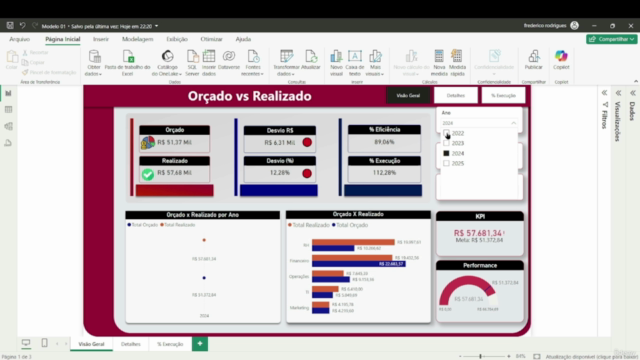Viewport: 640px width, 360px height.
Task: Select the % Eficiência card 89,06%
Action: click(384, 138)
